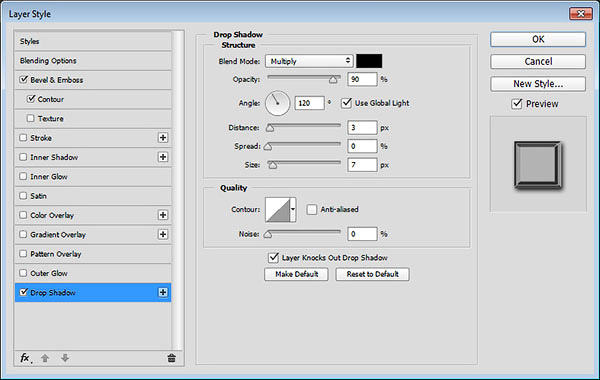
Task: Enable the Outer Glow checkbox
Action: click(x=23, y=273)
